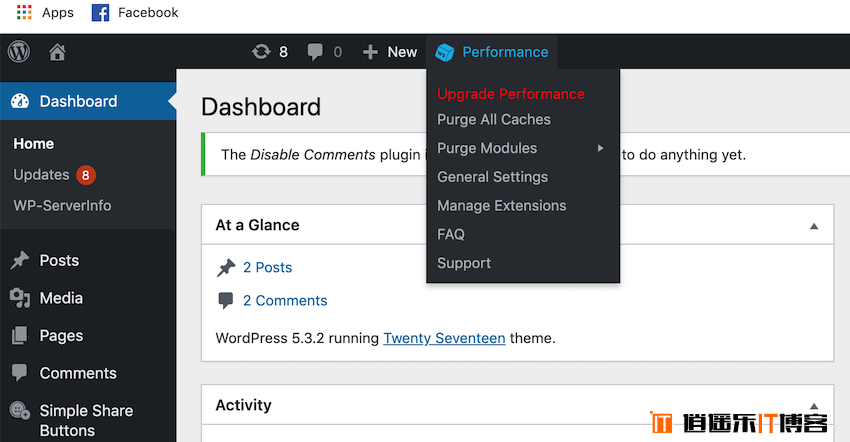Click the 2 Comments link

[x=285, y=300]
